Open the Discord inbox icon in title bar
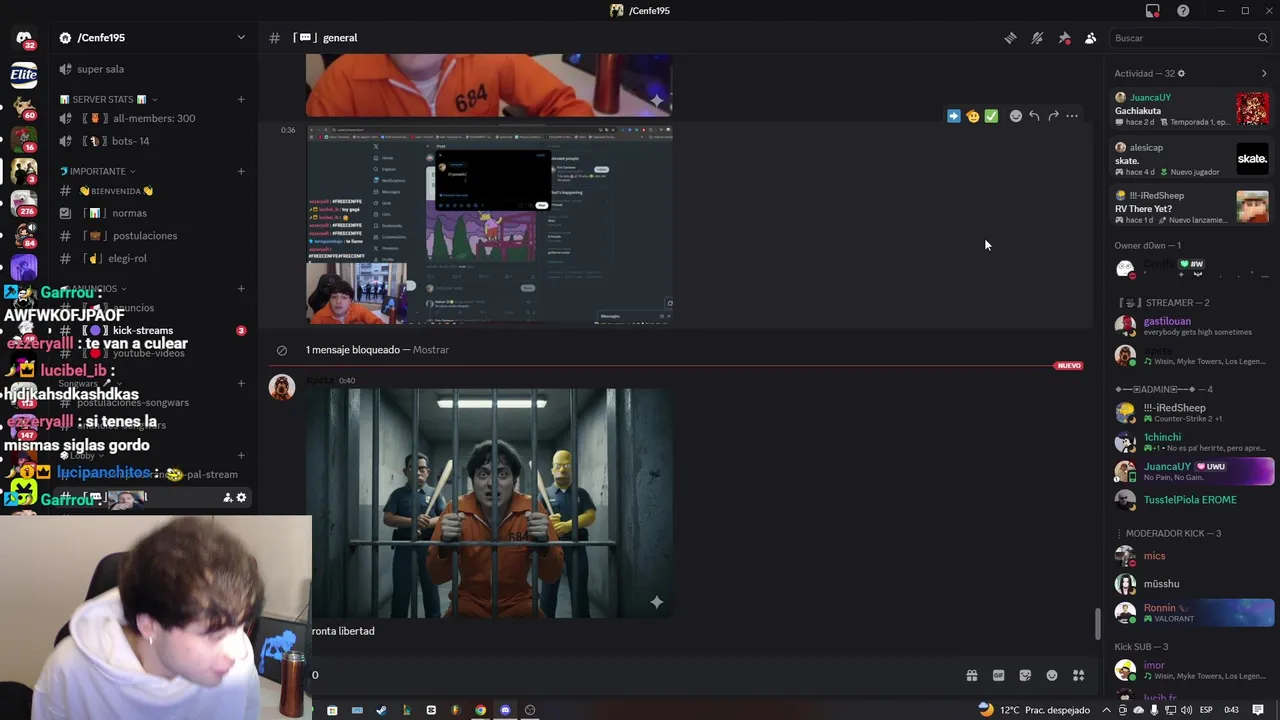Image resolution: width=1280 pixels, height=720 pixels. point(1153,11)
